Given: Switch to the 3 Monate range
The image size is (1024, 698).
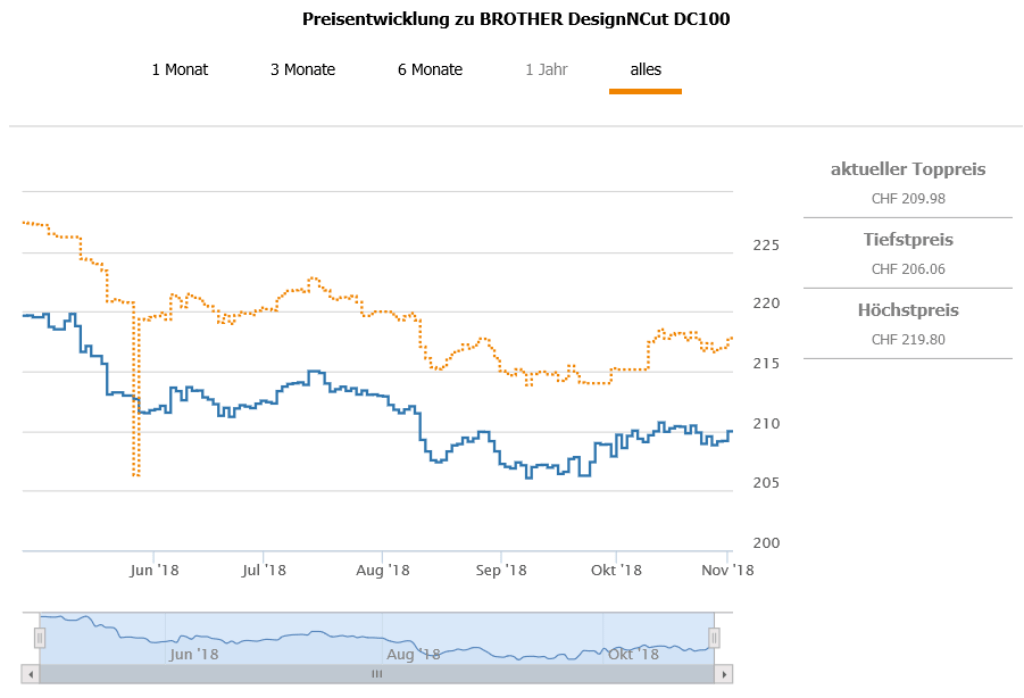Looking at the screenshot, I should tap(302, 70).
